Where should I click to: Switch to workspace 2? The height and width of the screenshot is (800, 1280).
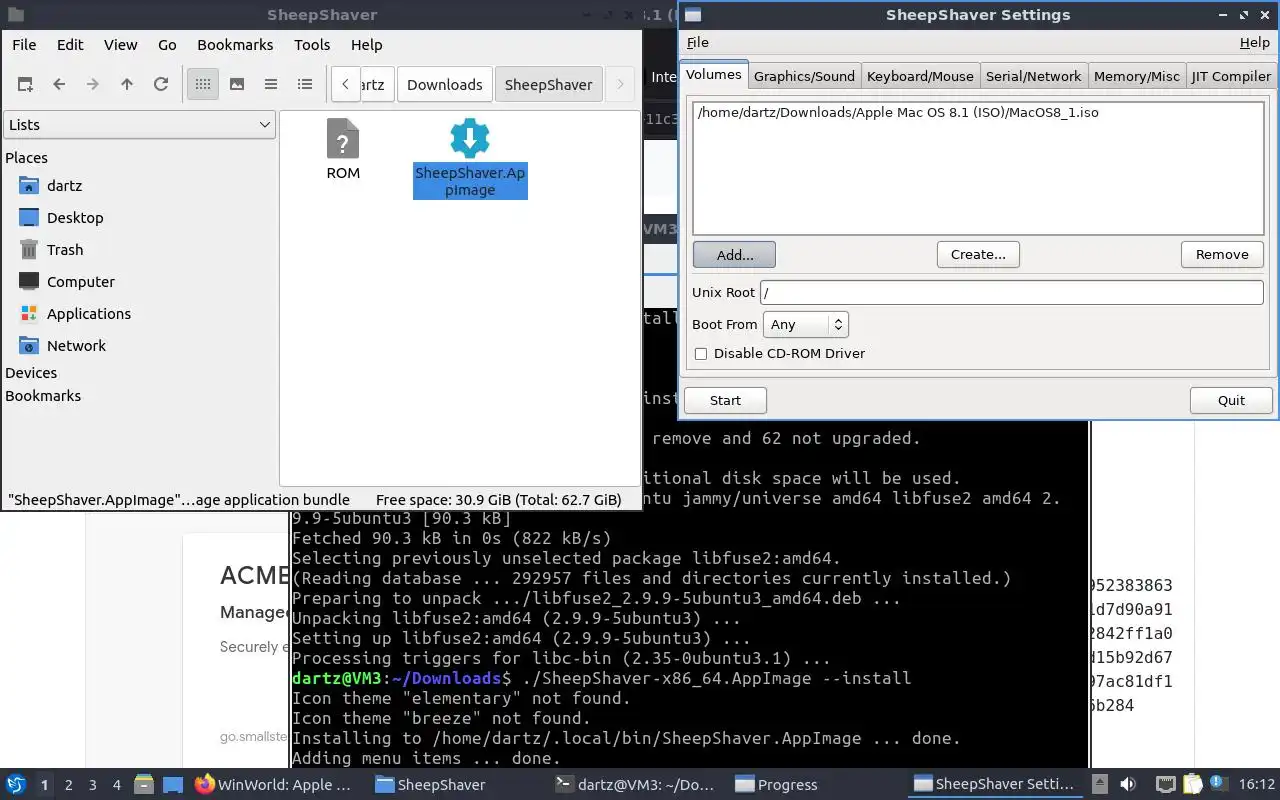[68, 785]
